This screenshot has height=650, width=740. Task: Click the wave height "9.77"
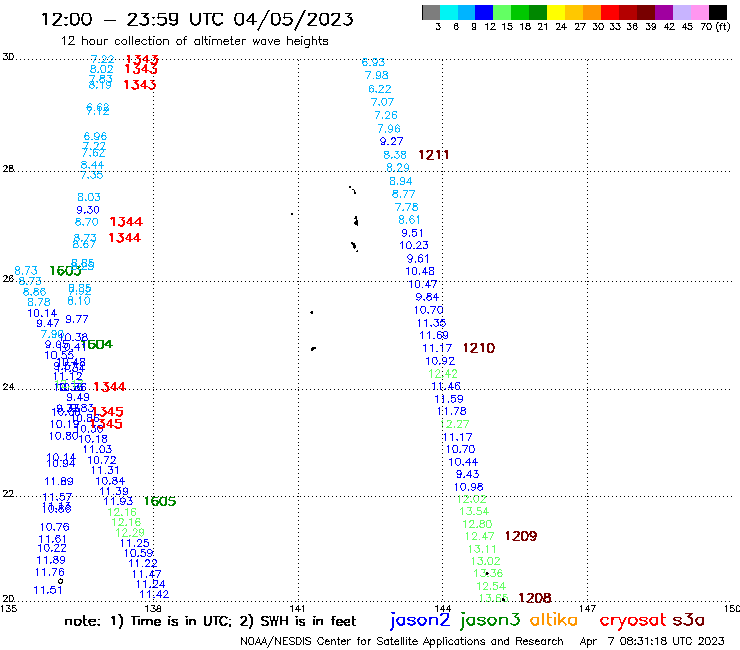(x=76, y=319)
